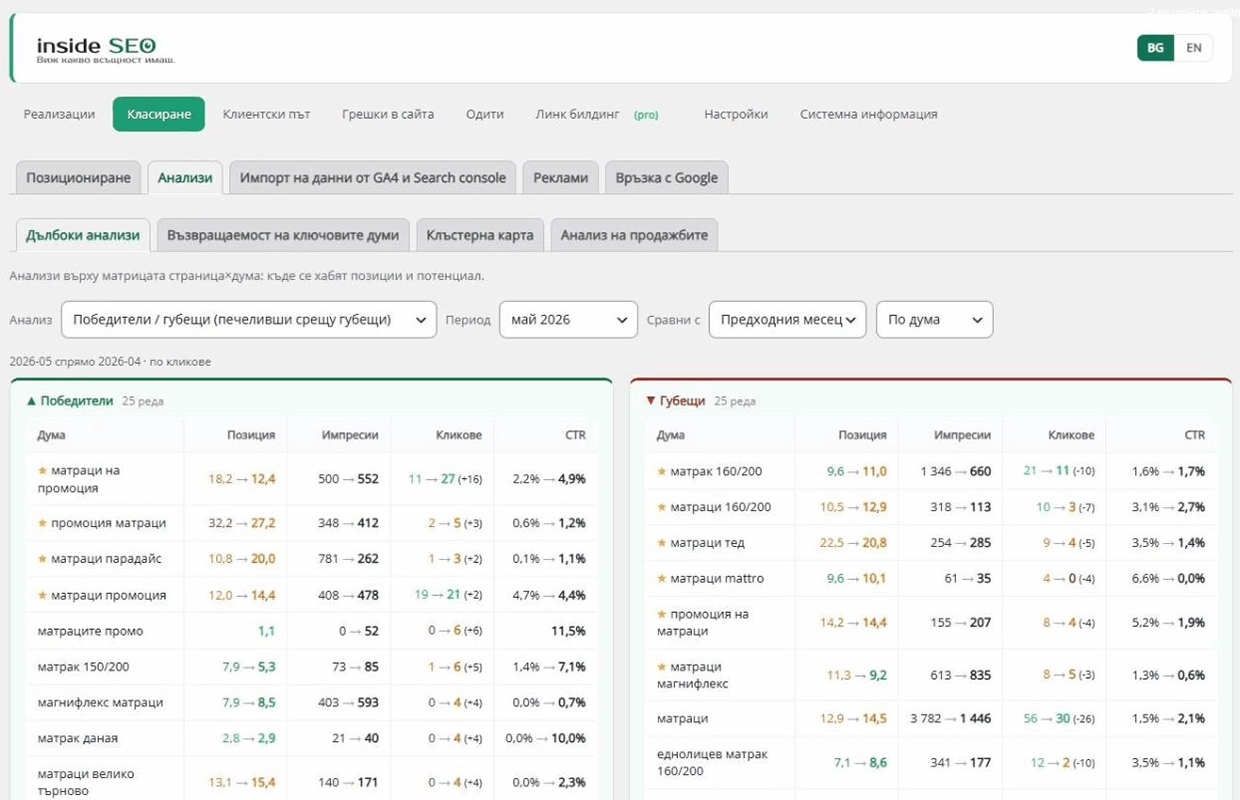Click clicks value 11 → 27 (+16)
The width and height of the screenshot is (1240, 800).
[445, 479]
